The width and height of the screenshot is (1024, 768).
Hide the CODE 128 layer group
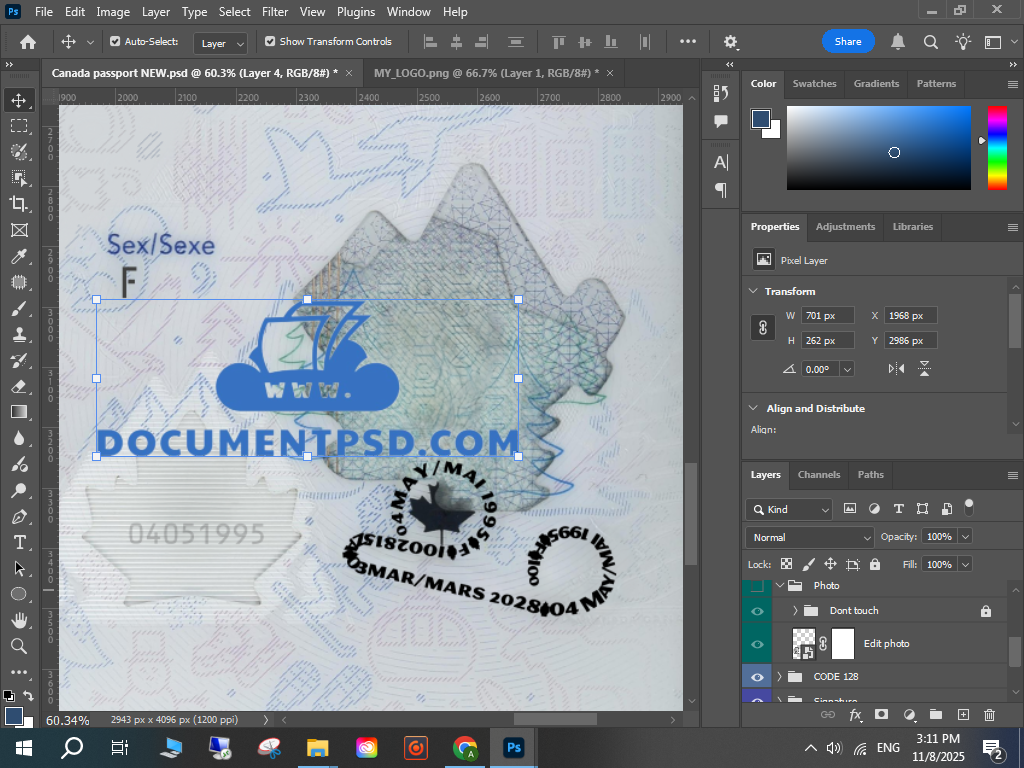pyautogui.click(x=757, y=677)
